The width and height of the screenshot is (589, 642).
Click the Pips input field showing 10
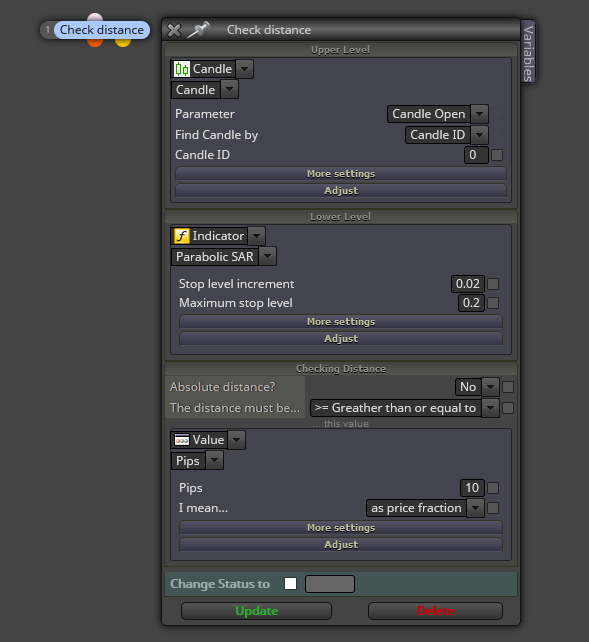(x=472, y=488)
